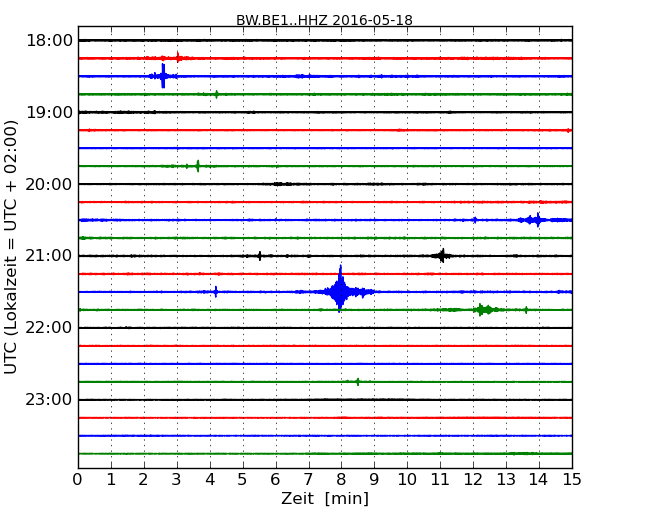The width and height of the screenshot is (650, 520).
Task: Click the small green spike near minute 13.6
Action: [526, 310]
